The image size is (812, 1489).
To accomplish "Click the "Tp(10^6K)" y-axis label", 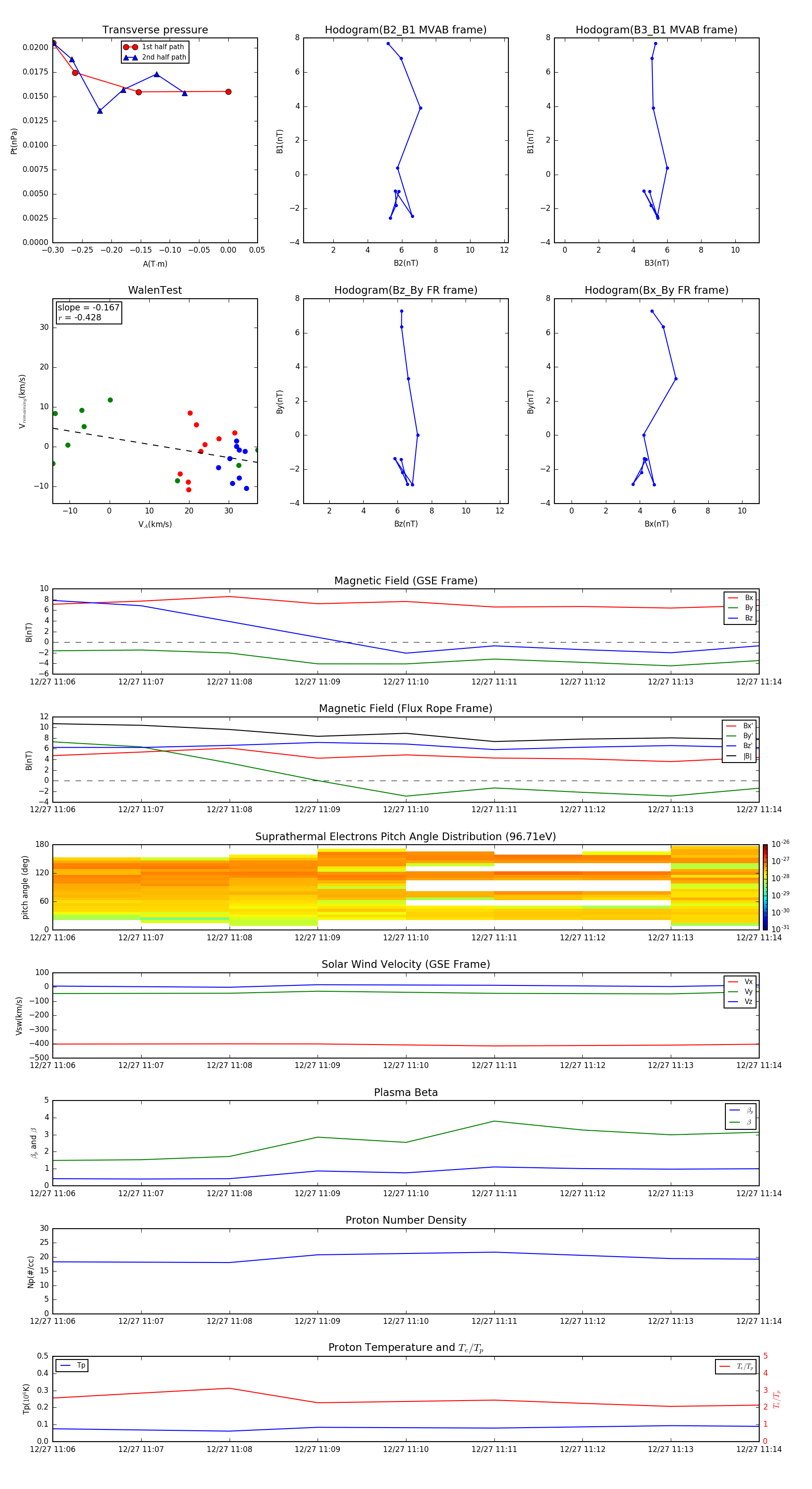I will (26, 1399).
